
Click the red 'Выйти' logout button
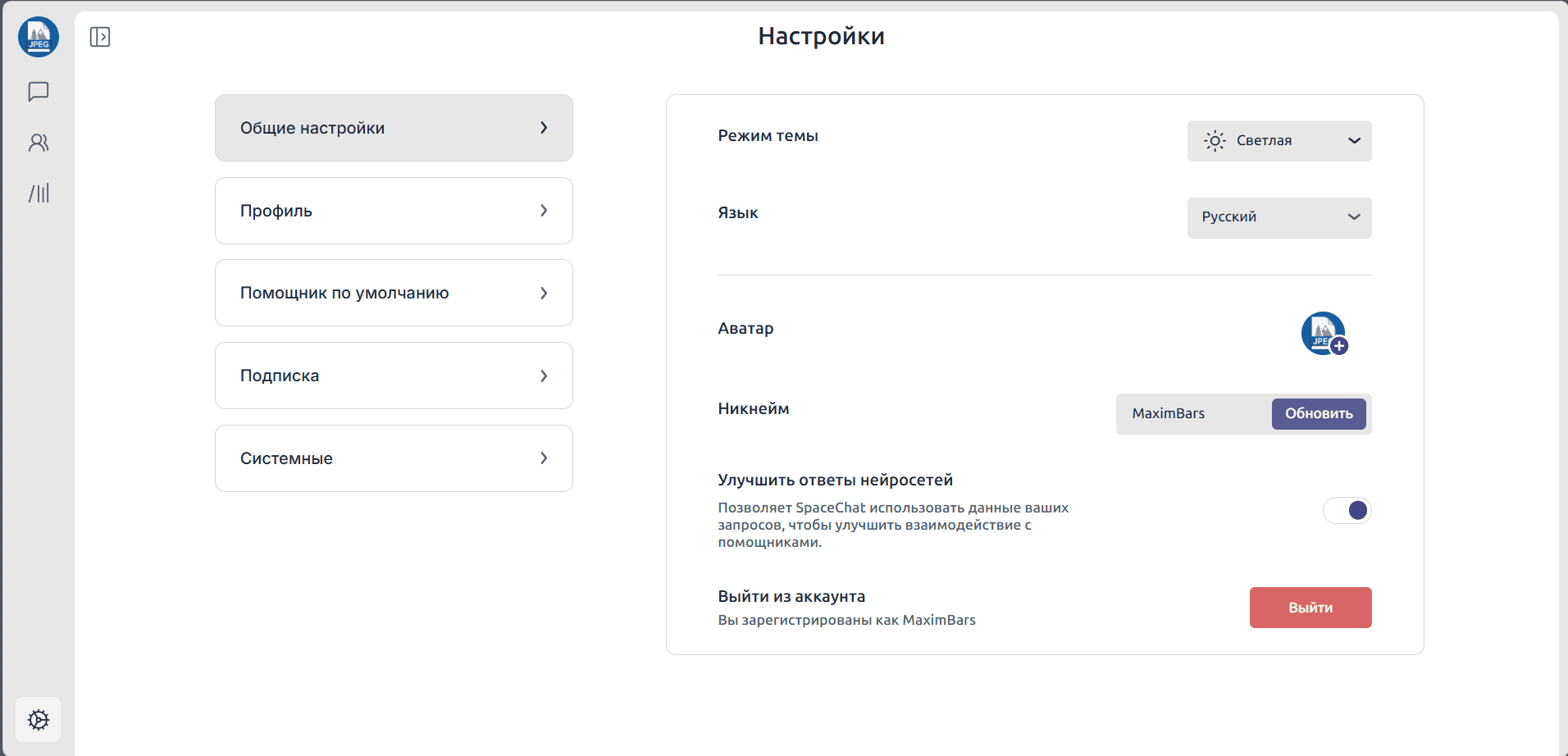click(x=1310, y=608)
